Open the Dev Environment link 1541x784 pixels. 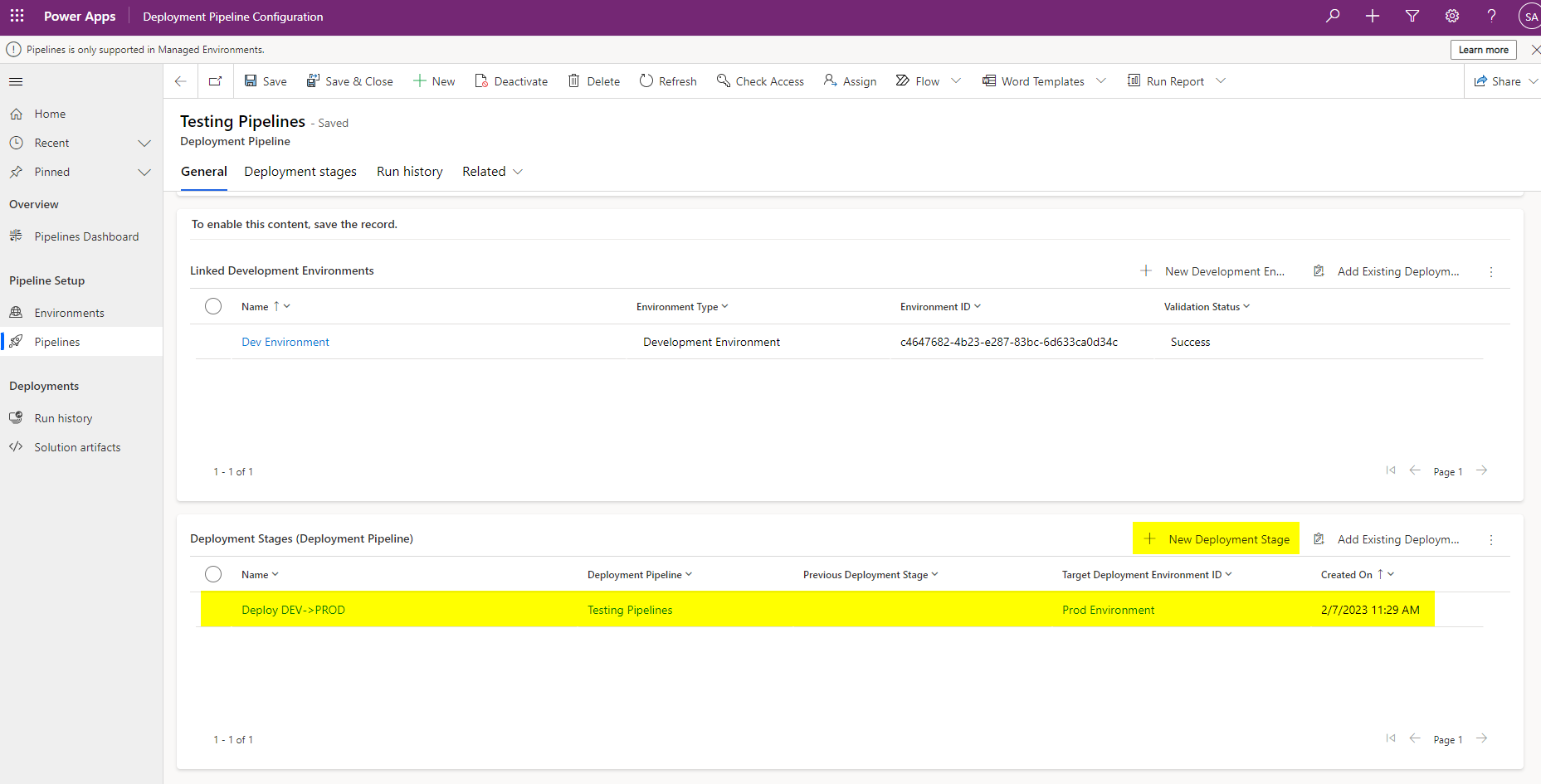click(x=285, y=342)
